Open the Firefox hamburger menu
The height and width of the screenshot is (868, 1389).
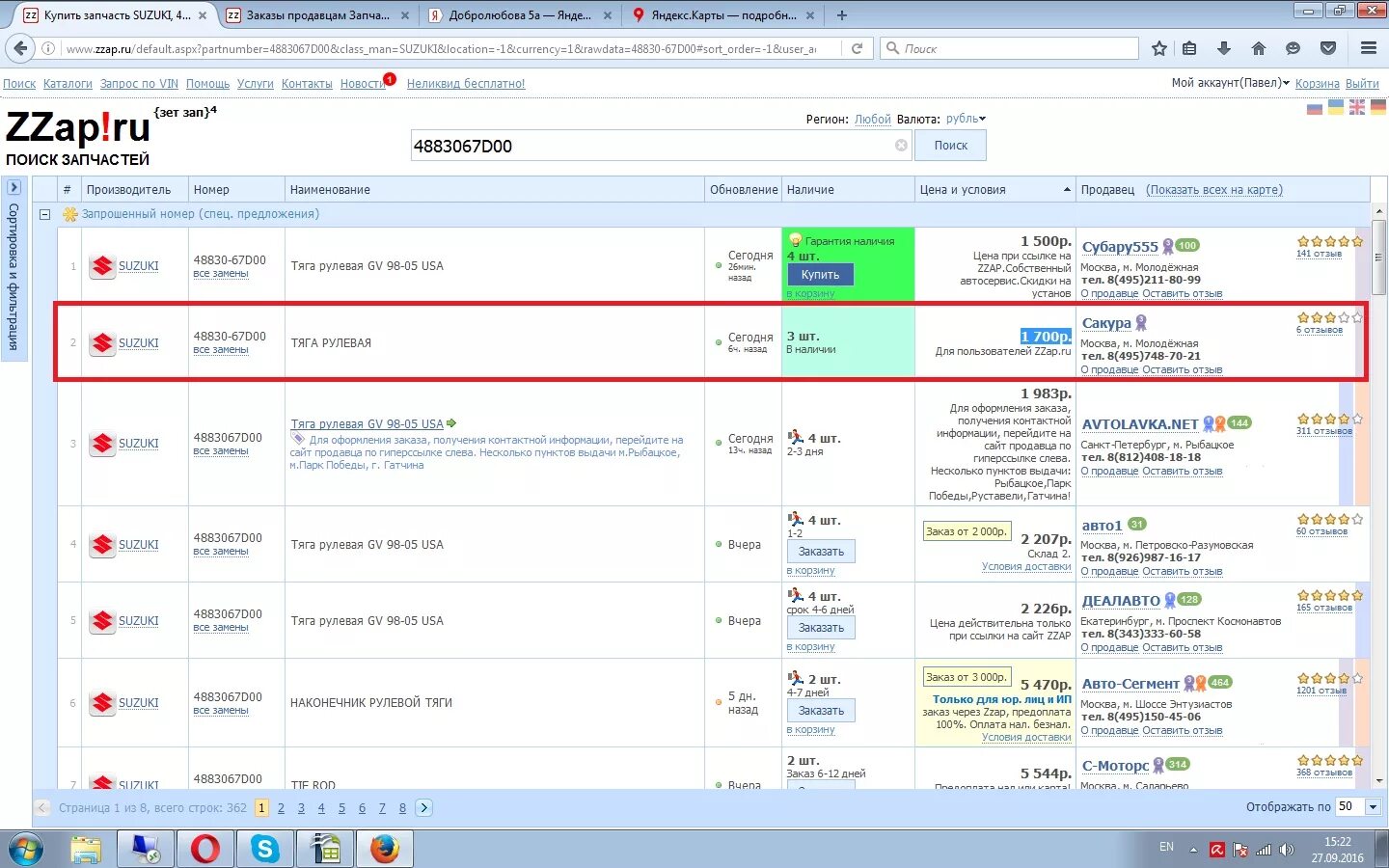click(x=1369, y=48)
